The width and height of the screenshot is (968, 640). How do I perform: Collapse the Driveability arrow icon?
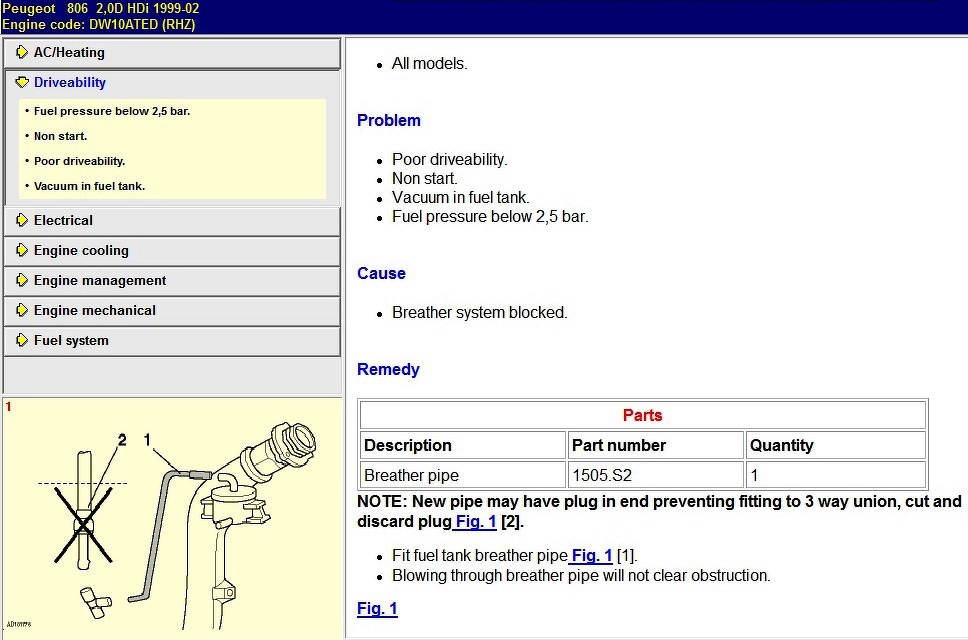pyautogui.click(x=22, y=82)
